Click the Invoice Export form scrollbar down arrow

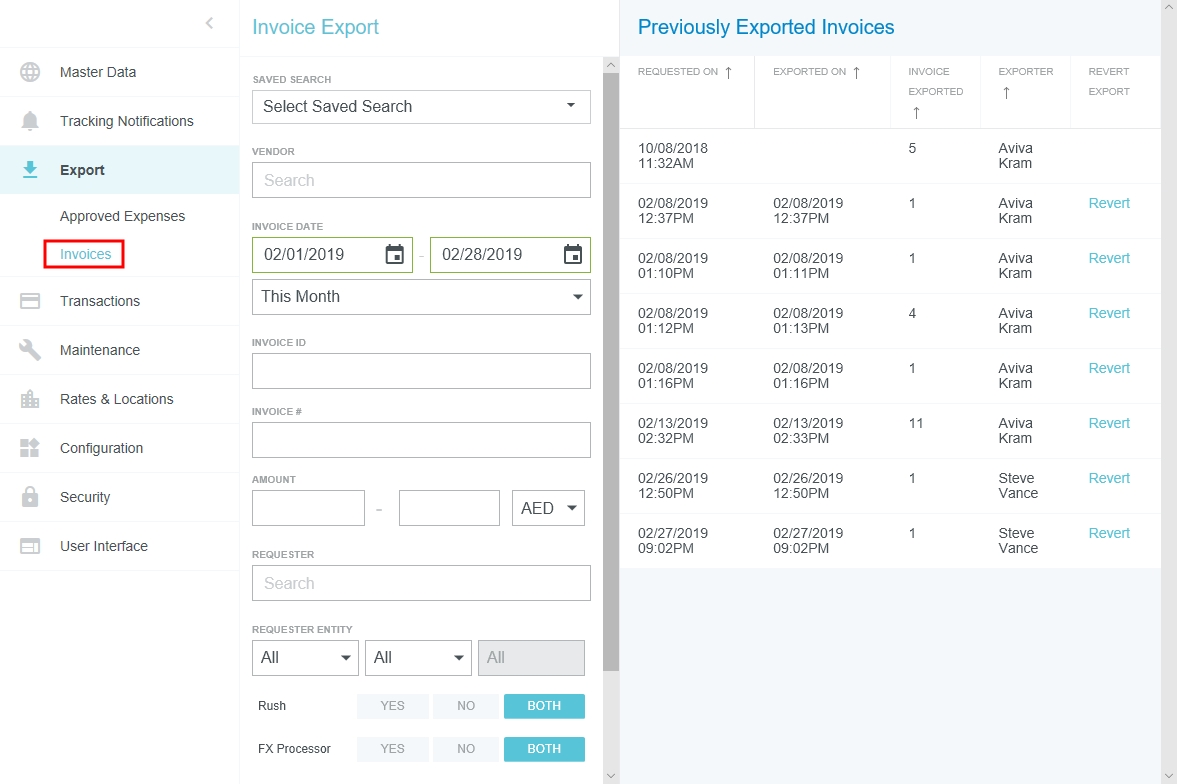(611, 775)
